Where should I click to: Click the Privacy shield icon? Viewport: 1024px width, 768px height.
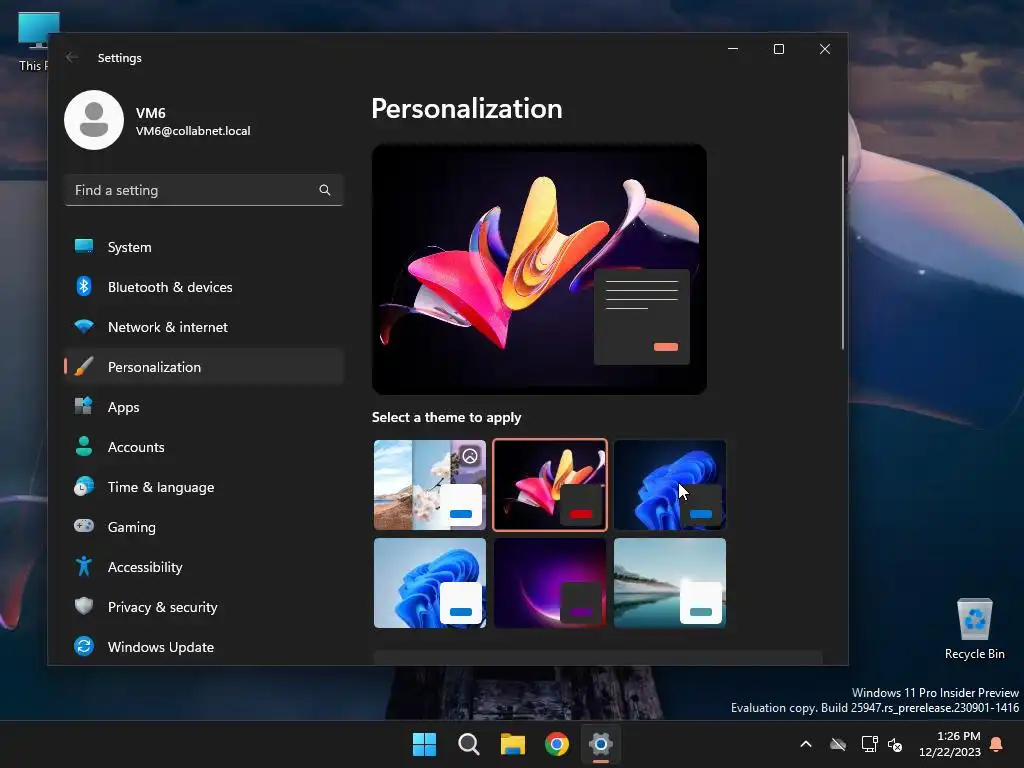pos(84,606)
